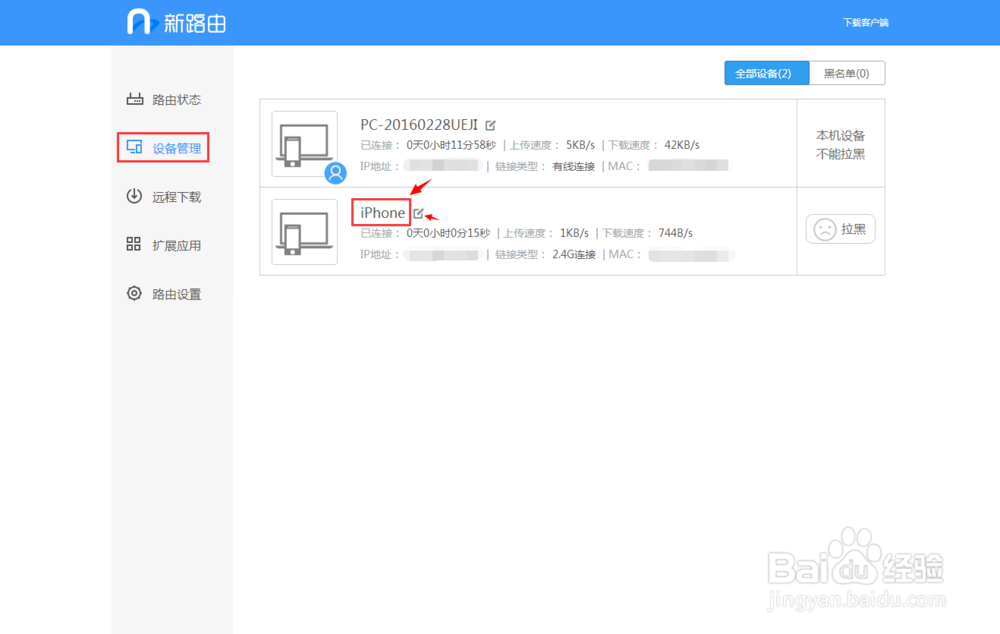The width and height of the screenshot is (1000, 634).
Task: Click the PC-20160228UEJI device thumbnail
Action: 305,143
